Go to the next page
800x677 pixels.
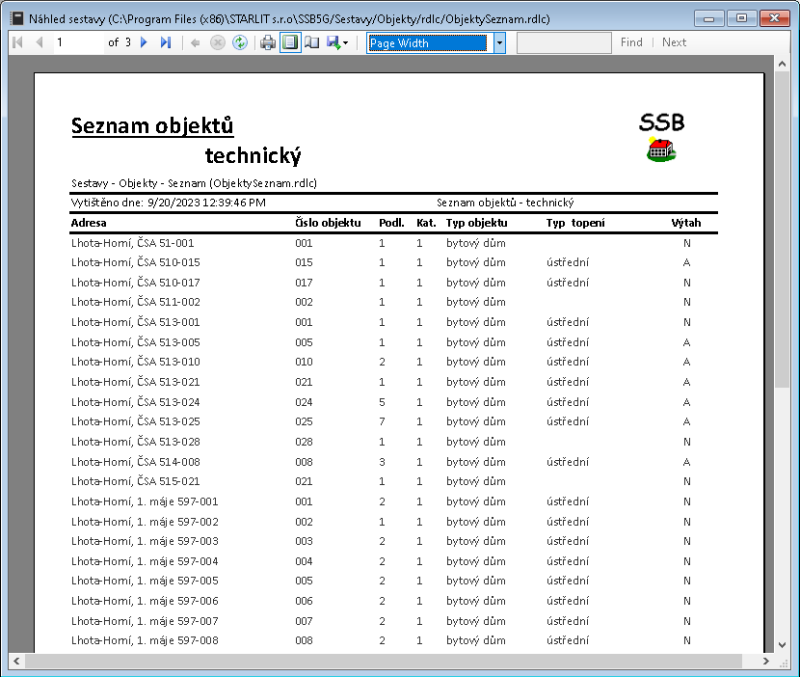tap(144, 42)
